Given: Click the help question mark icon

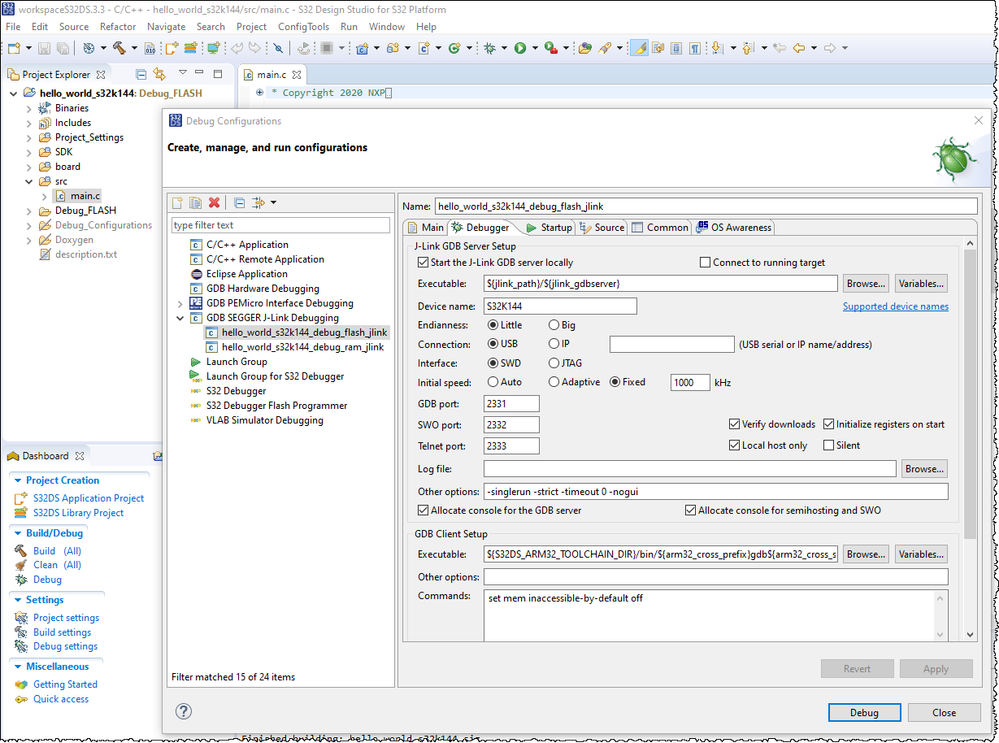Looking at the screenshot, I should point(183,711).
